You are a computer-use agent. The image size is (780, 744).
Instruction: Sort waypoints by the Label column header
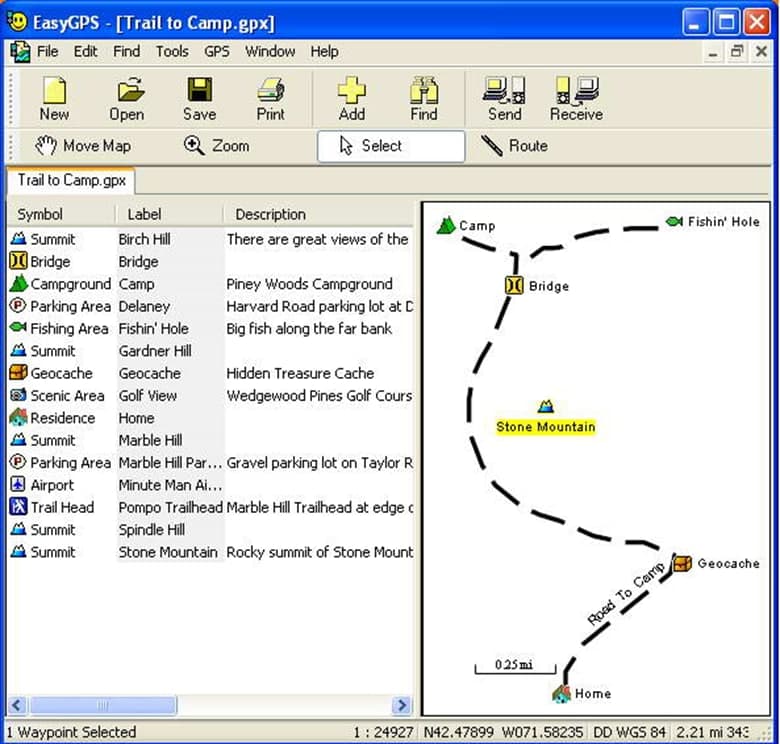tap(144, 214)
